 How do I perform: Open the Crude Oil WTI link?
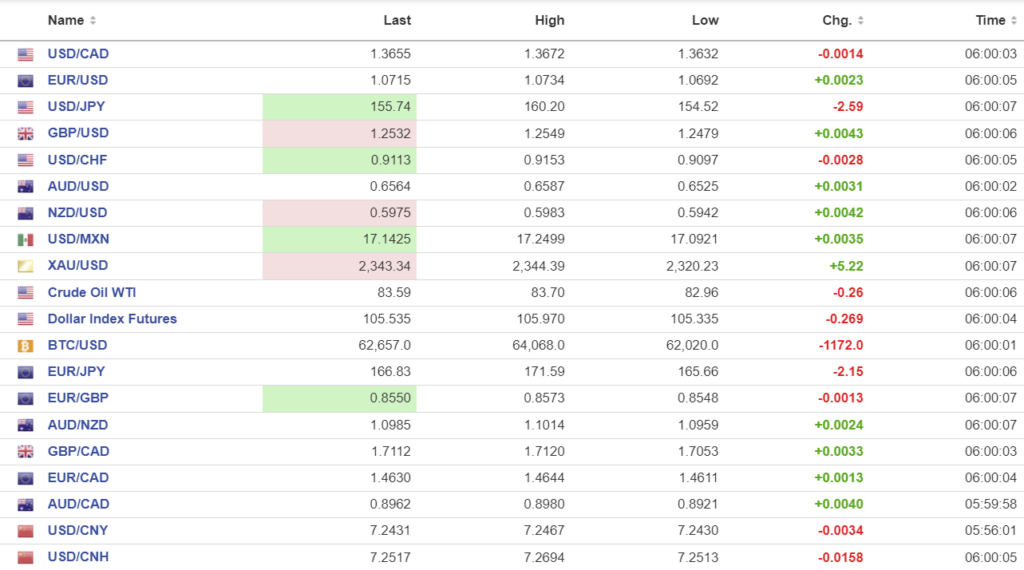(92, 292)
